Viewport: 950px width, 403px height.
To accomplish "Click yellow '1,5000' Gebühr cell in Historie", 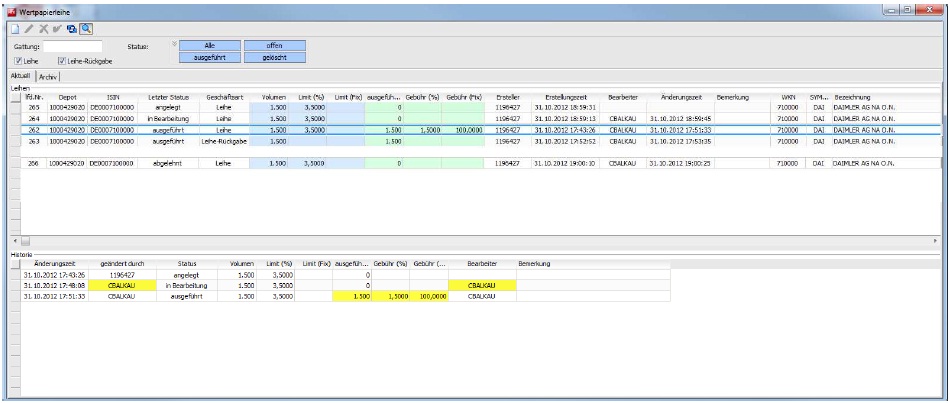I will [391, 296].
